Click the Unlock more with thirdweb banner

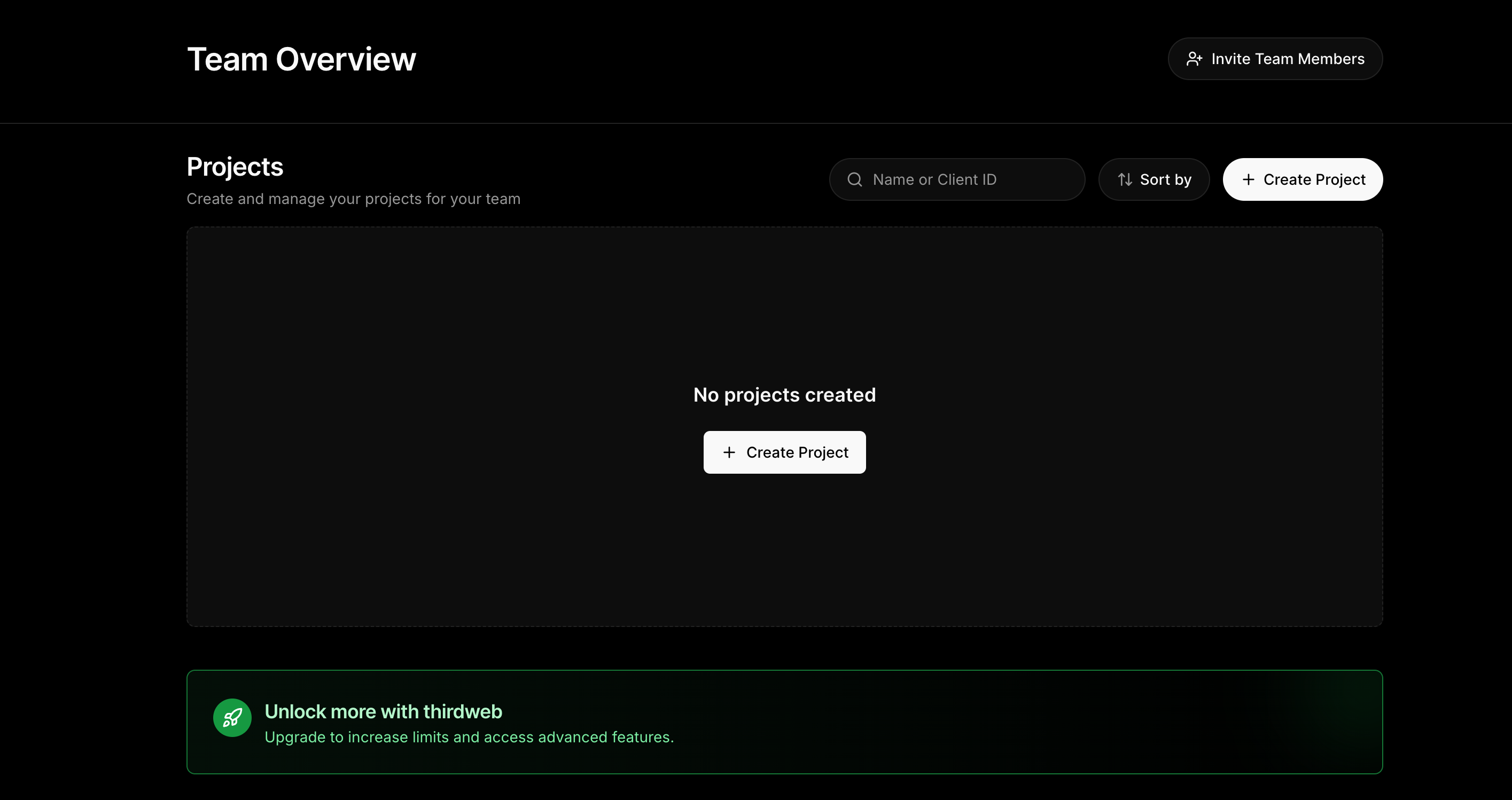[x=785, y=722]
